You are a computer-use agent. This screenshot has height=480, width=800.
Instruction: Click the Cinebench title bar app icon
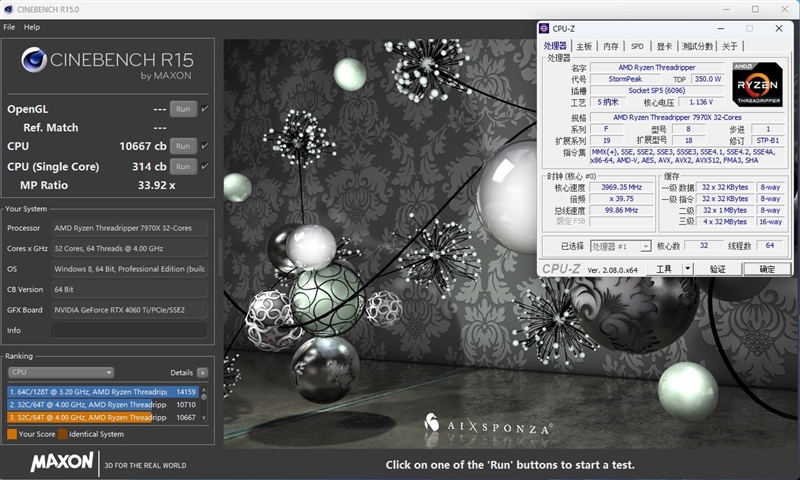(x=8, y=9)
